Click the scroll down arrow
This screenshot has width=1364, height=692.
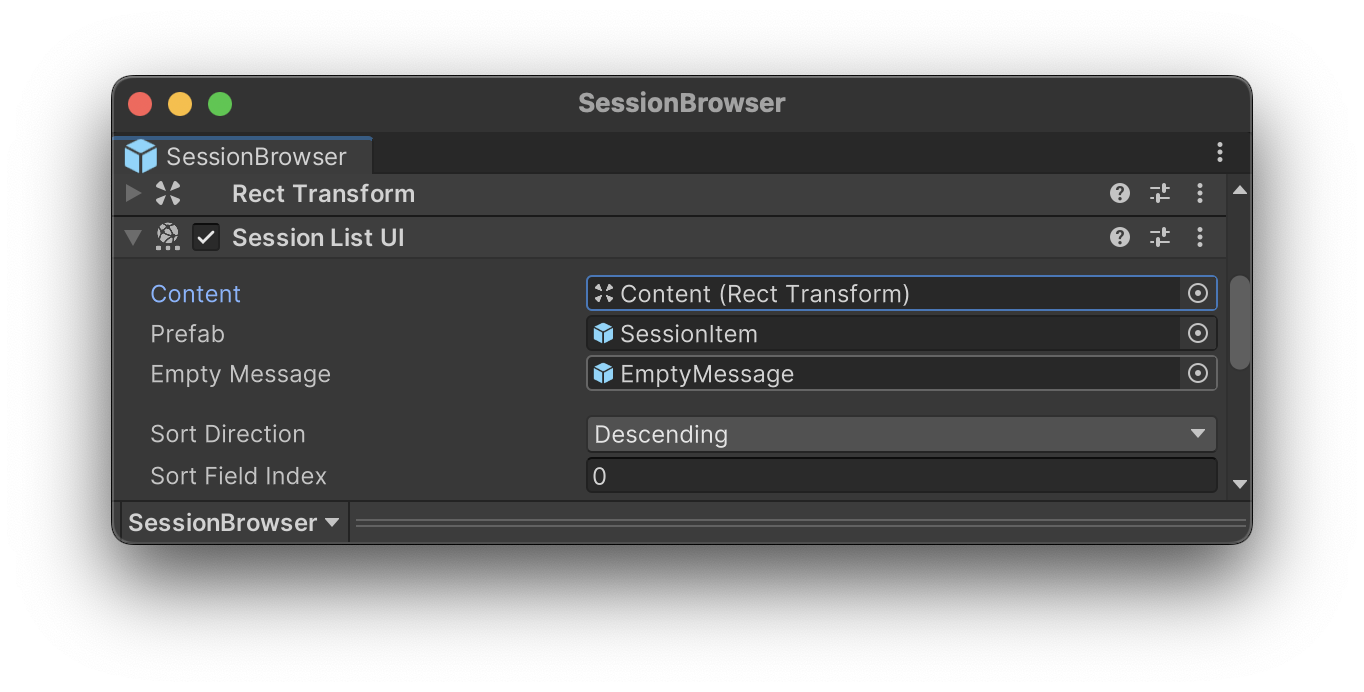pos(1240,484)
